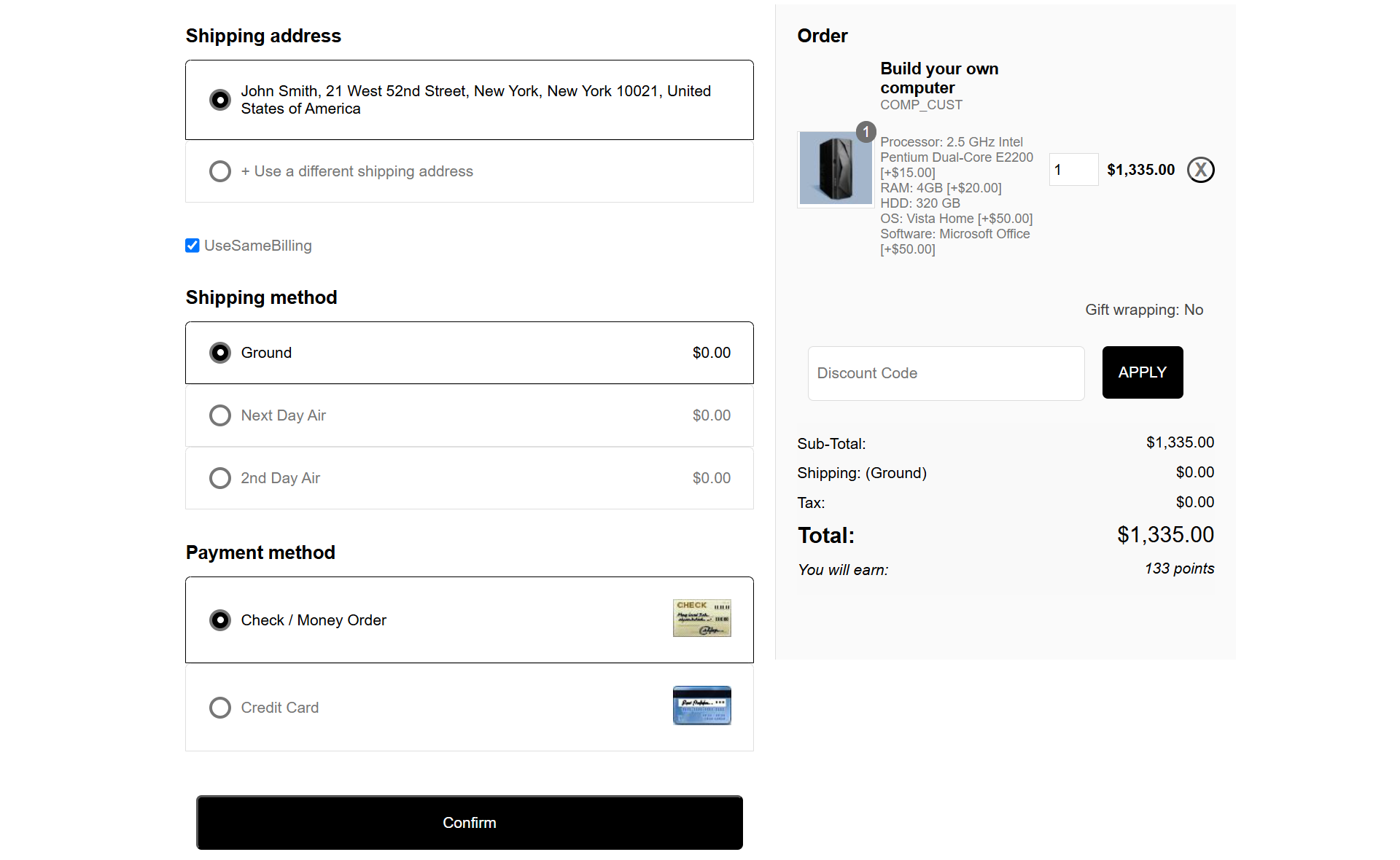Select Check / Money Order payment
The image size is (1400, 860).
pyautogui.click(x=220, y=620)
